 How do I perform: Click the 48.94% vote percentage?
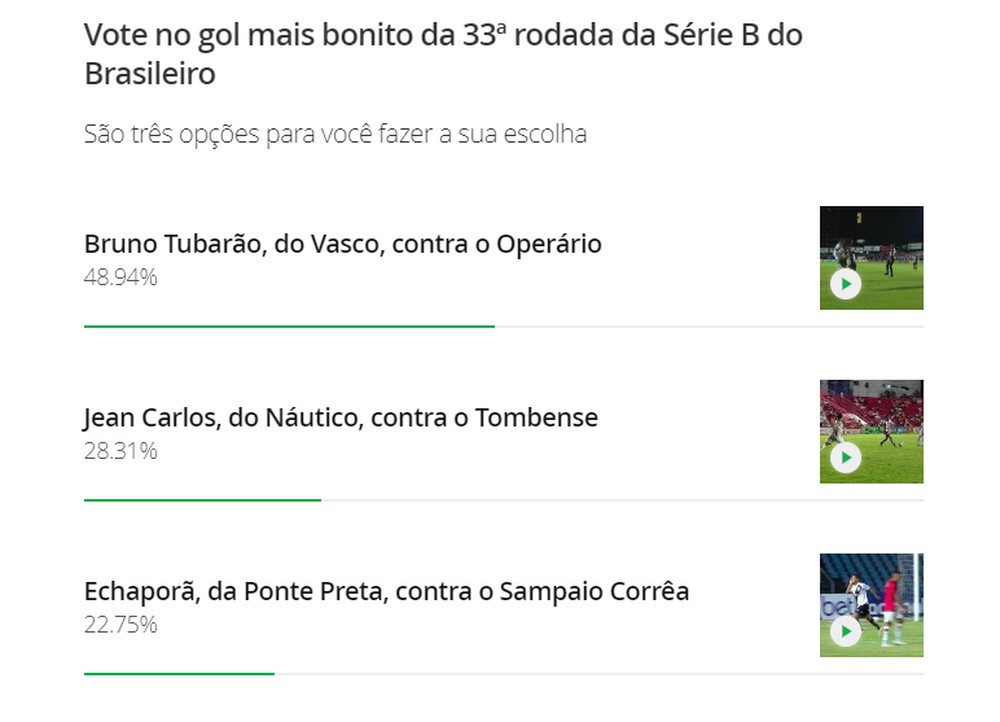(x=120, y=277)
